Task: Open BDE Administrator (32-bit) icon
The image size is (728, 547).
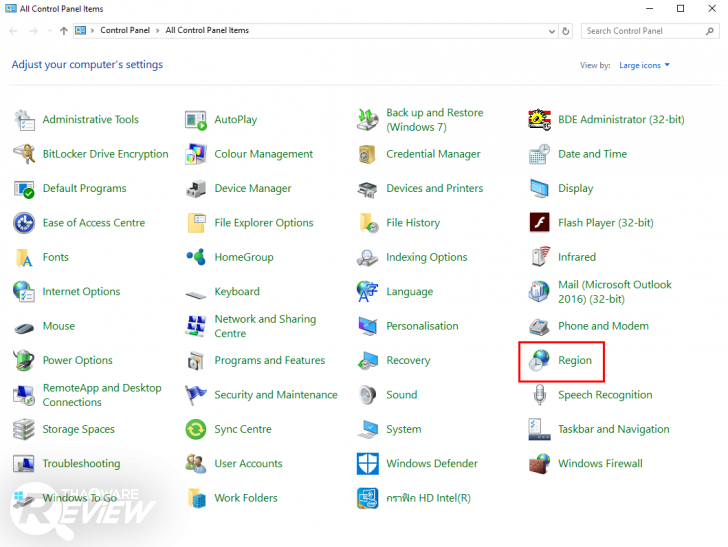Action: coord(540,120)
